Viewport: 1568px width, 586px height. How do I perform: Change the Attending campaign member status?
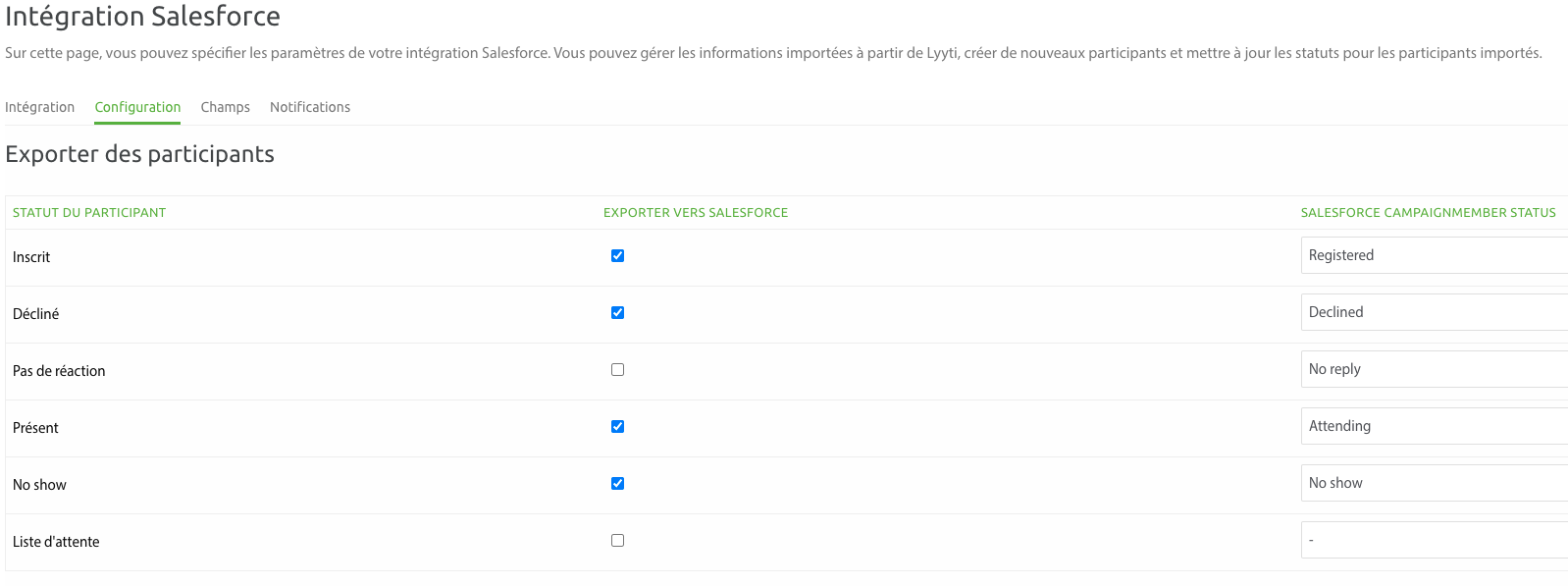(1433, 426)
